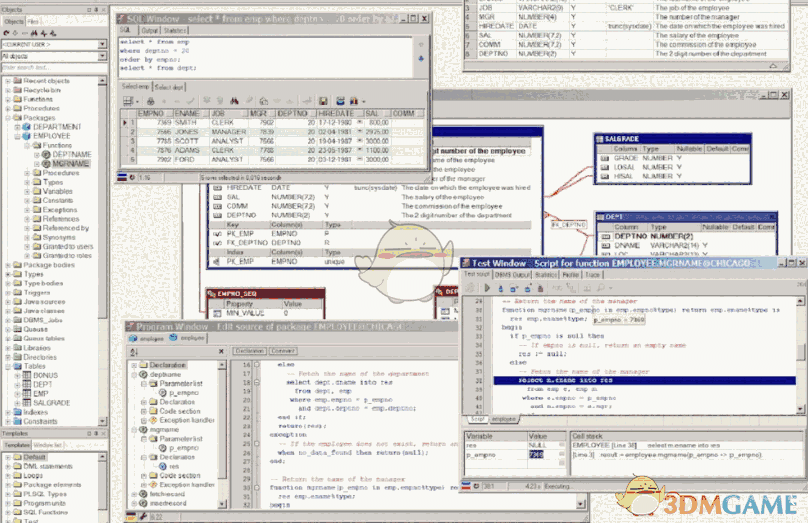Open Trace tab in Test Window
808x523 pixels.
[x=593, y=275]
